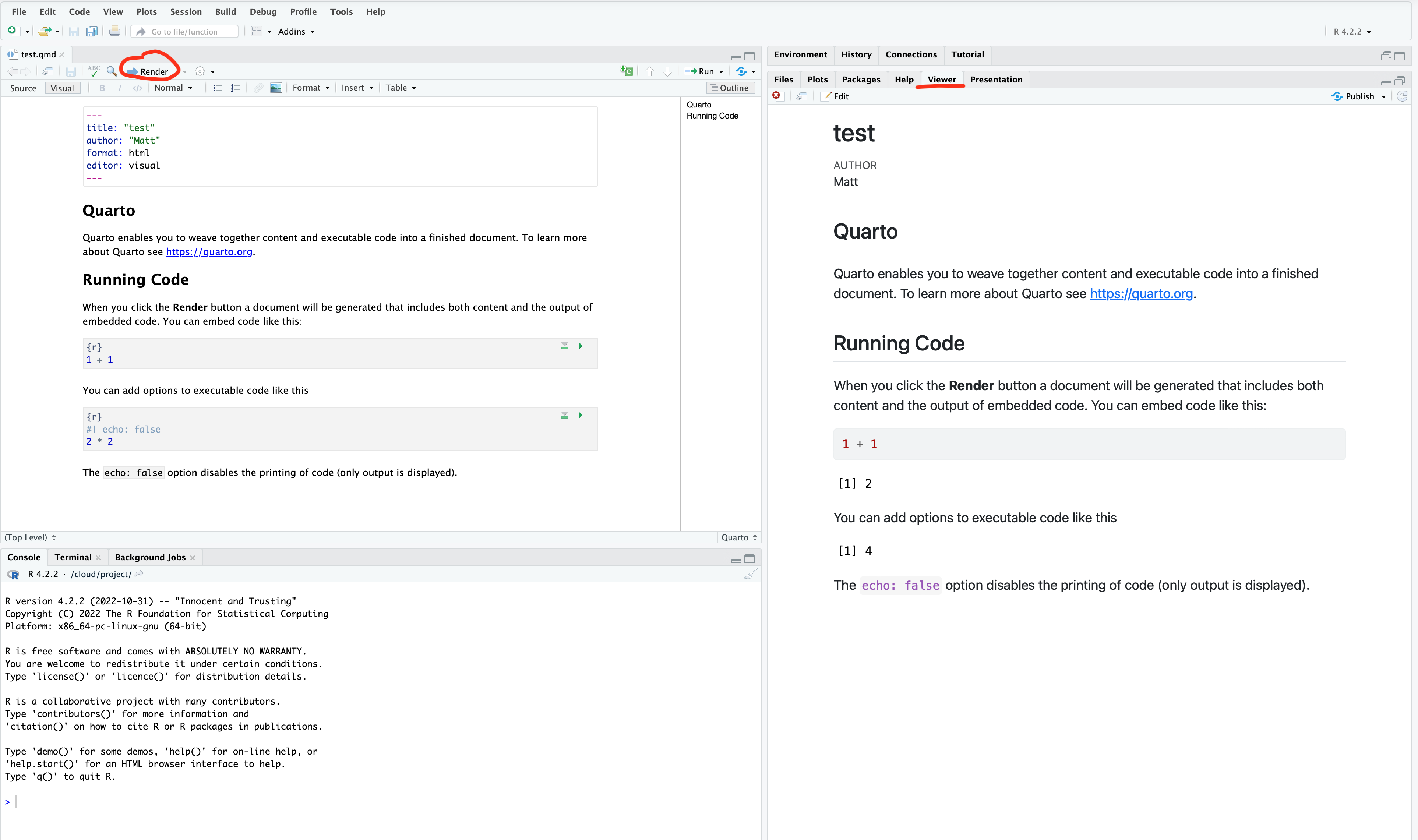1418x840 pixels.
Task: Click the Viewer Show in New Window icon
Action: pyautogui.click(x=801, y=96)
